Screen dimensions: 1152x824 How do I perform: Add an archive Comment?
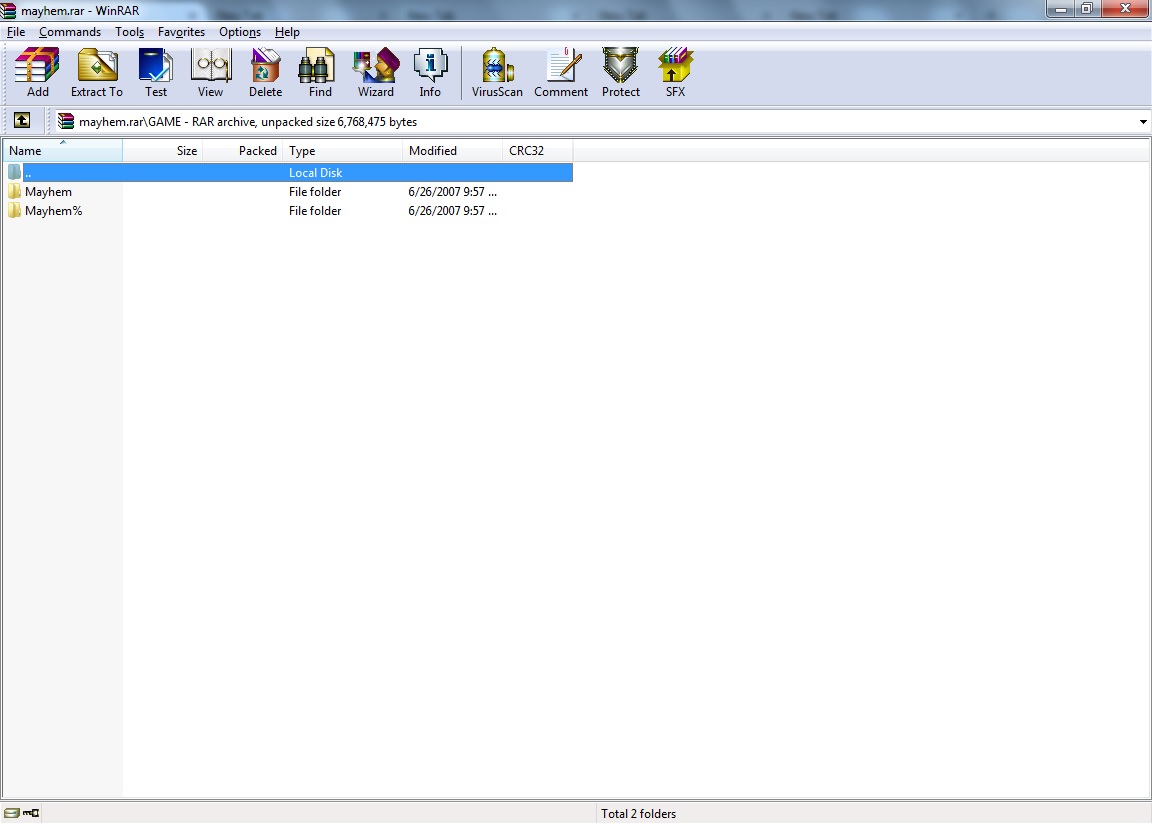(x=561, y=73)
